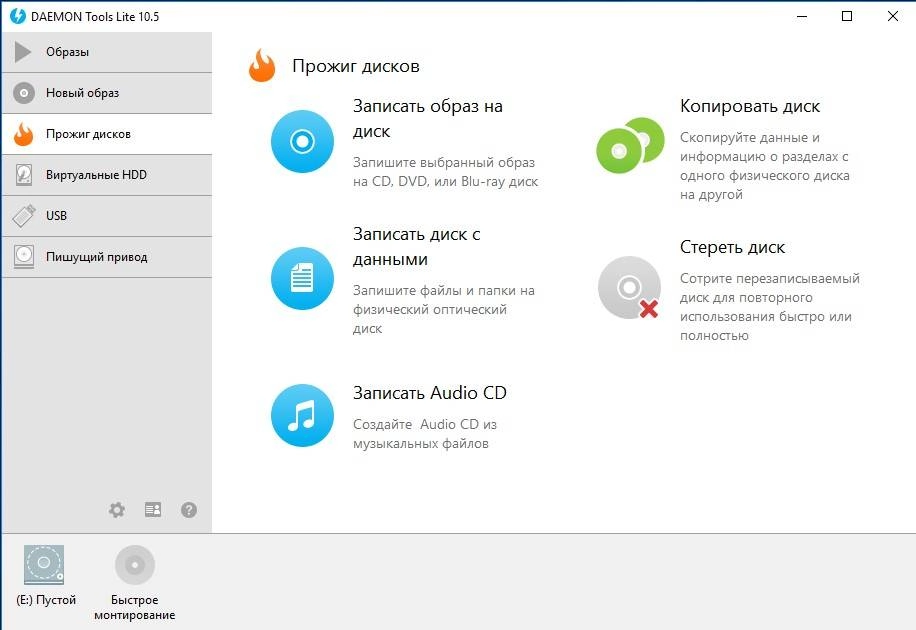
Task: Click the (E:) Пустой label
Action: coord(46,600)
